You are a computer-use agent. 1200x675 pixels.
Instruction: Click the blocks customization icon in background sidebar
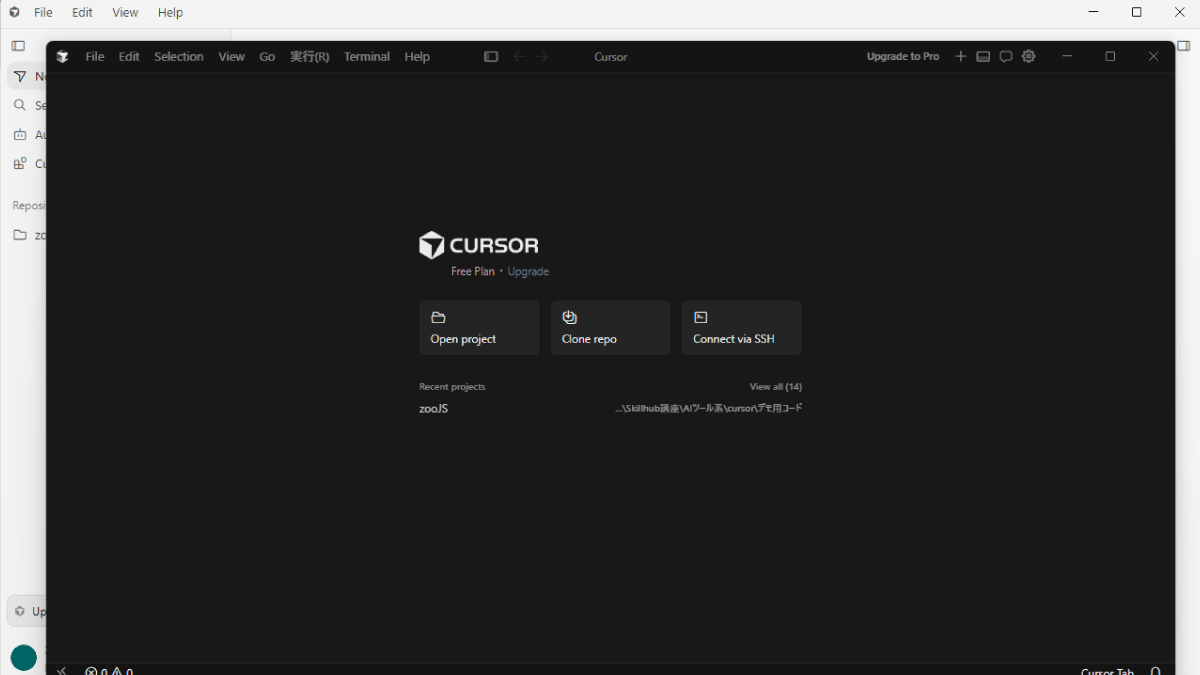click(20, 163)
